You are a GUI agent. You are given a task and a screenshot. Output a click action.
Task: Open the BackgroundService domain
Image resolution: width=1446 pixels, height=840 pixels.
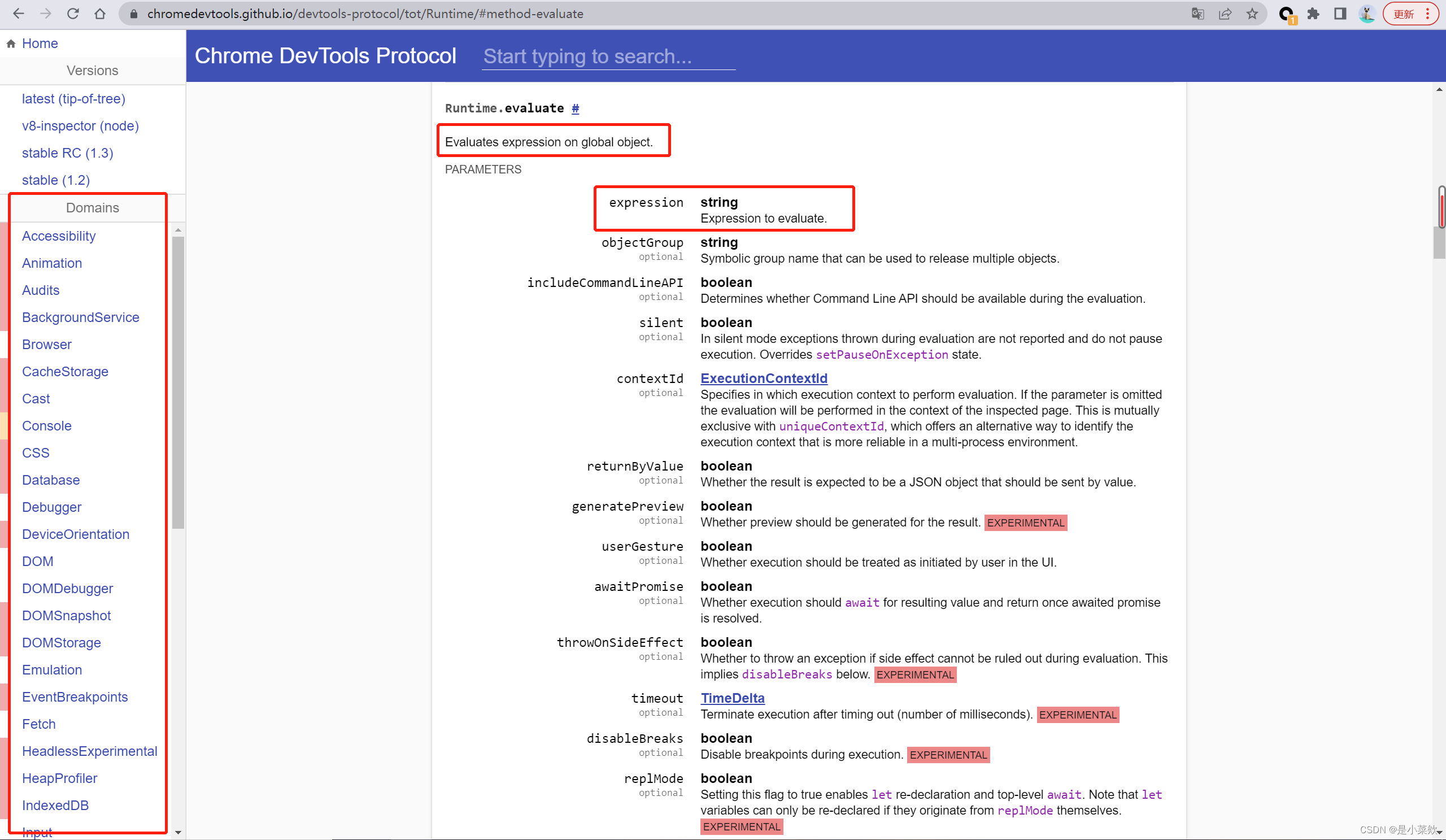point(80,317)
